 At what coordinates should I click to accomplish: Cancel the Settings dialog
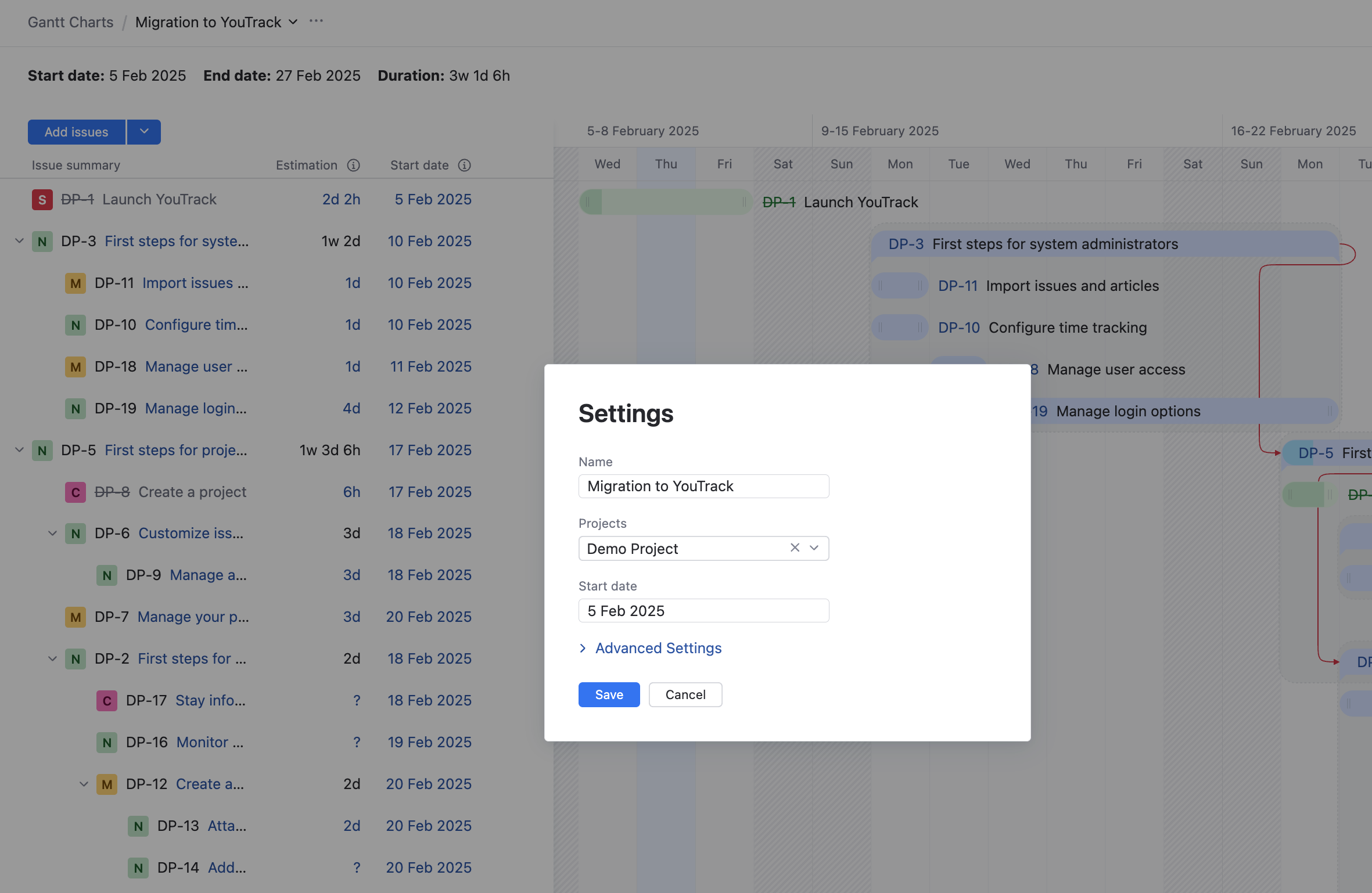coord(685,694)
